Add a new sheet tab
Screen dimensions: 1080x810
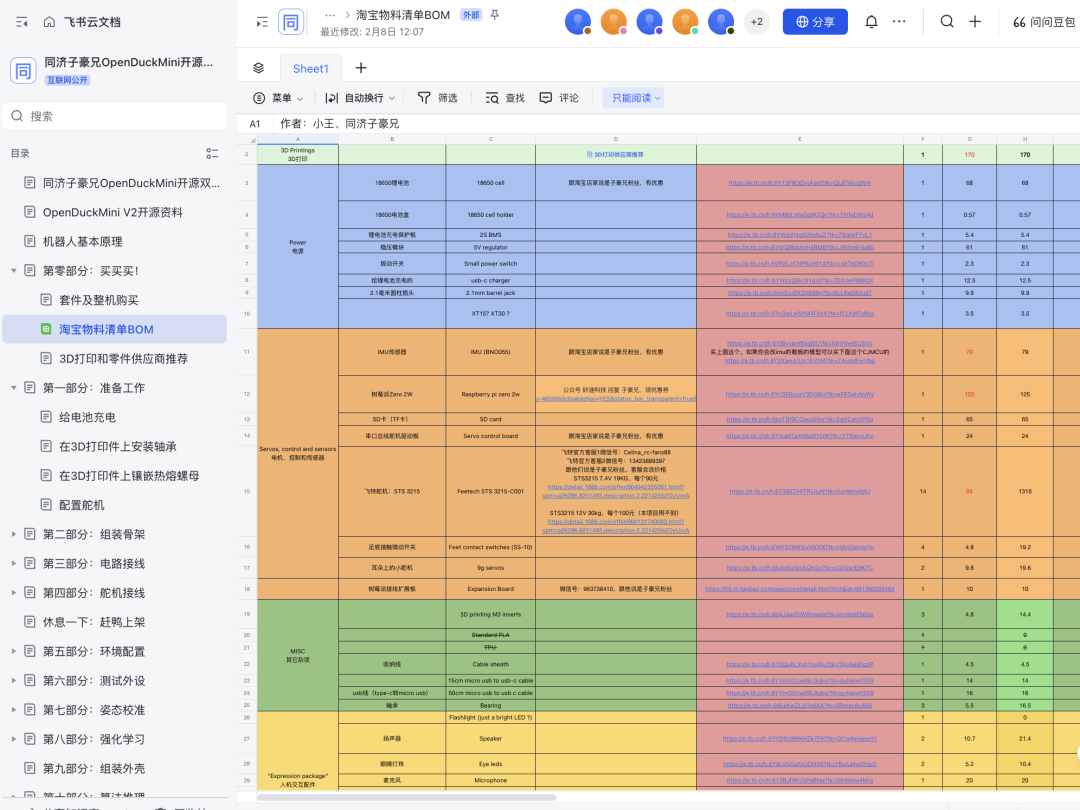[361, 68]
